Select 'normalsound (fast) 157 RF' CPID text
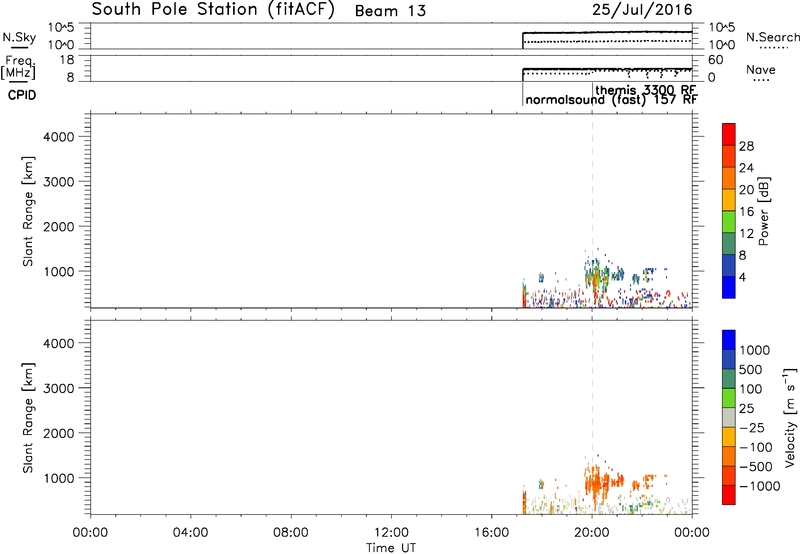Image resolution: width=800 pixels, height=554 pixels. pyautogui.click(x=611, y=99)
